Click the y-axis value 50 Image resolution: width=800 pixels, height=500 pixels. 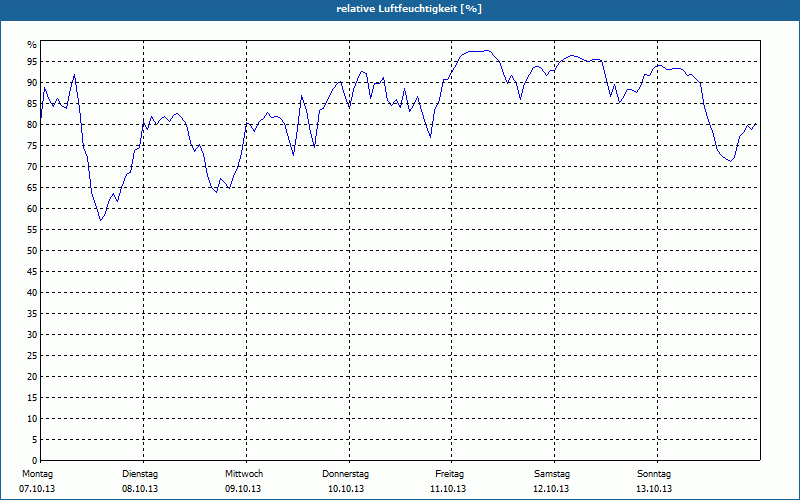tap(32, 251)
